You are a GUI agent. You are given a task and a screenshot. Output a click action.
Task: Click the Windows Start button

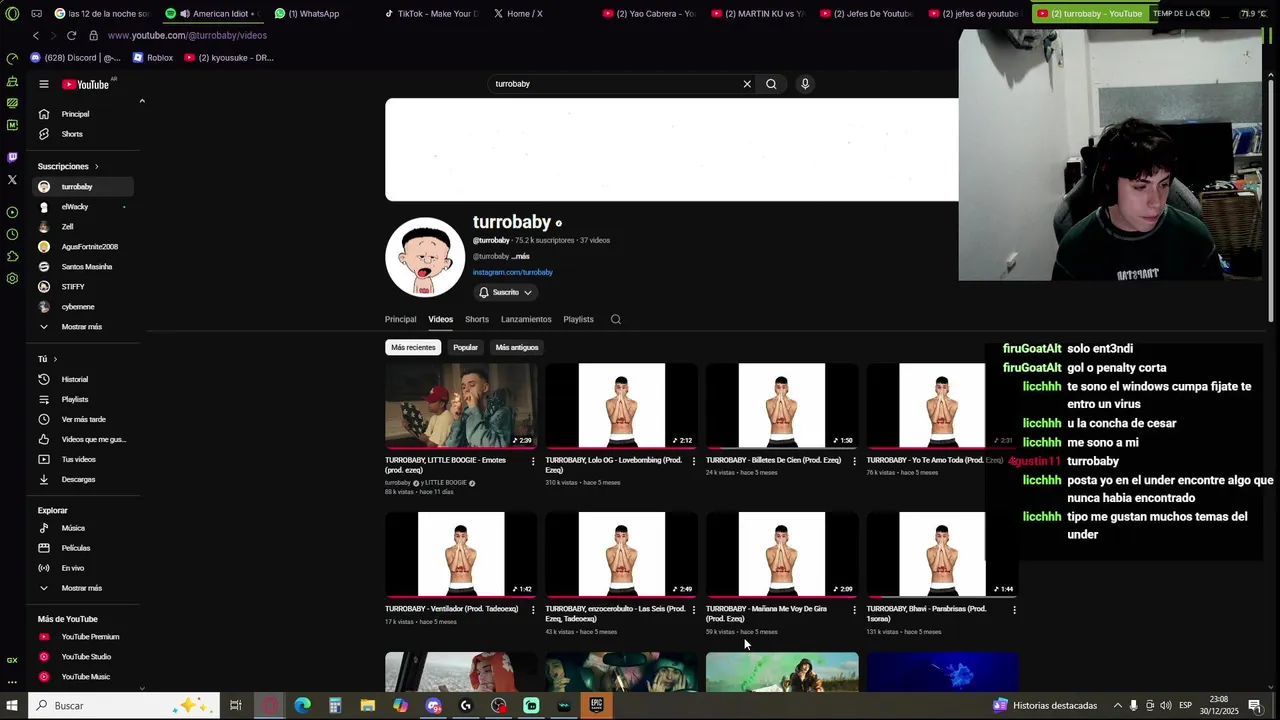(12, 705)
